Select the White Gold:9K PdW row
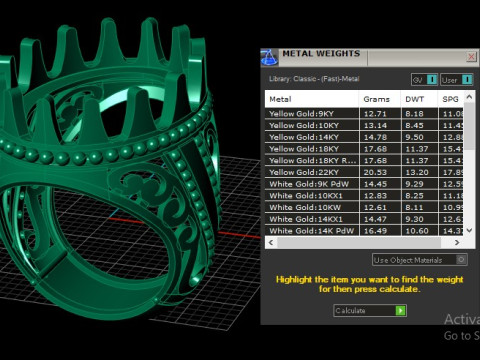This screenshot has height=360, width=480. pos(364,184)
